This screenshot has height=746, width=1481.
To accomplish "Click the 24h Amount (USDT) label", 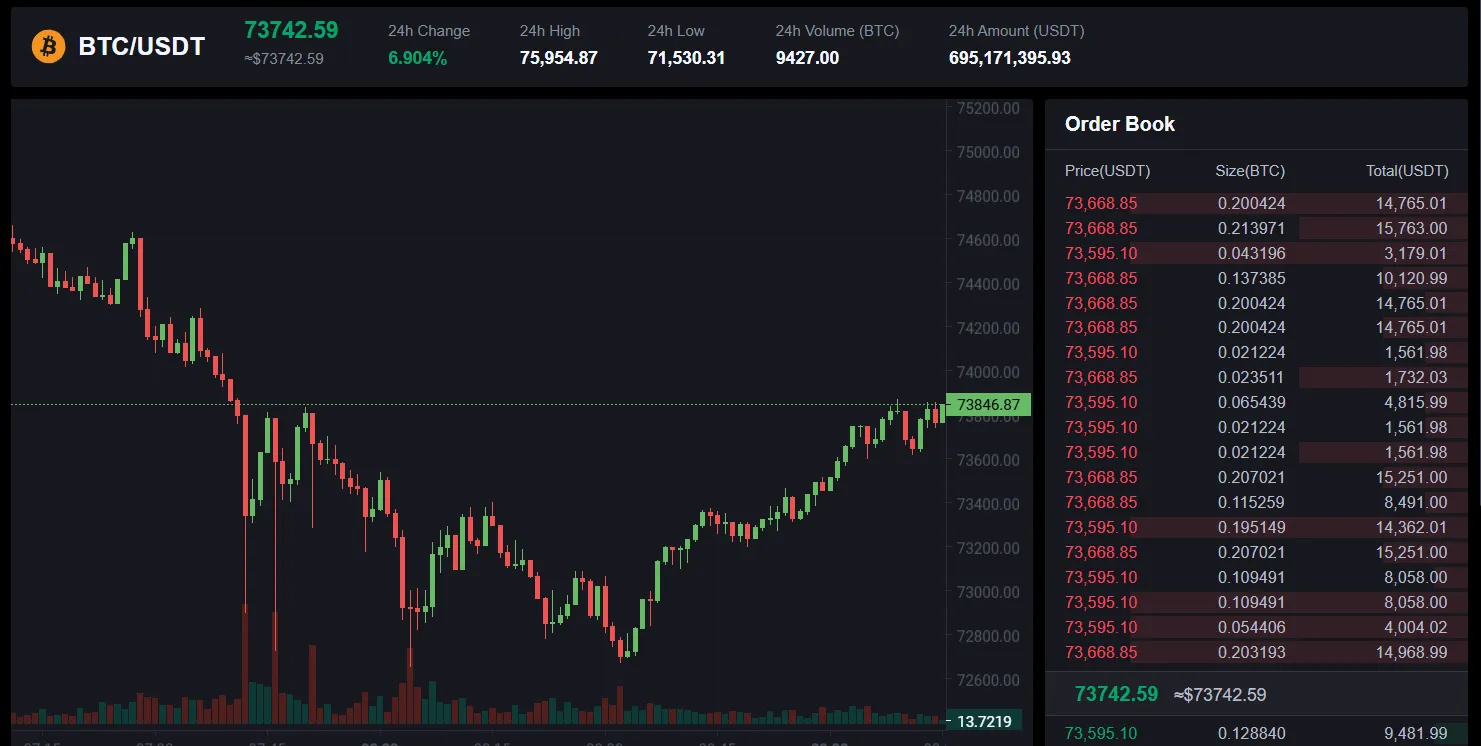I will (1016, 31).
